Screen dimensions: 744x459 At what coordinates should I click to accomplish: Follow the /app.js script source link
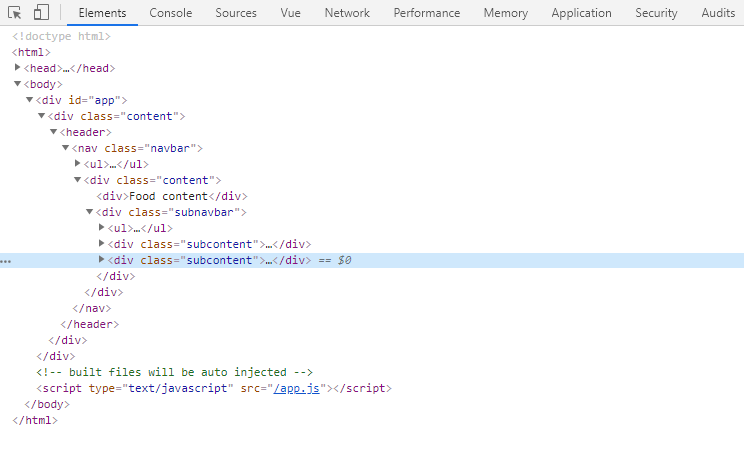click(297, 388)
